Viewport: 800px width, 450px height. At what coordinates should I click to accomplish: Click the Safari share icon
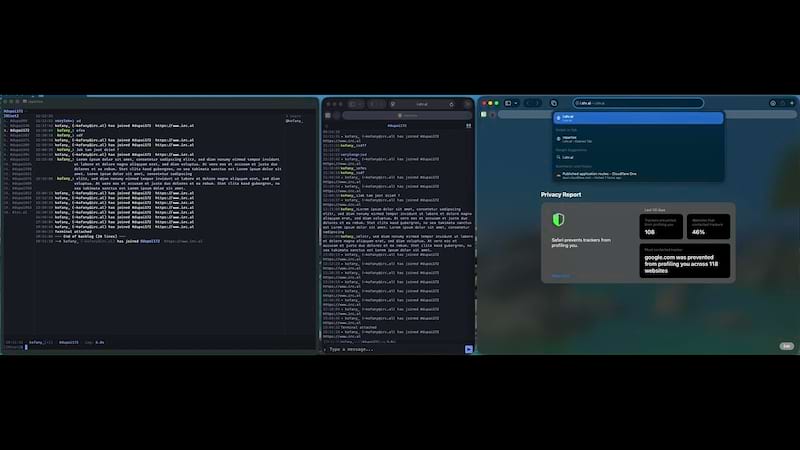click(x=782, y=103)
